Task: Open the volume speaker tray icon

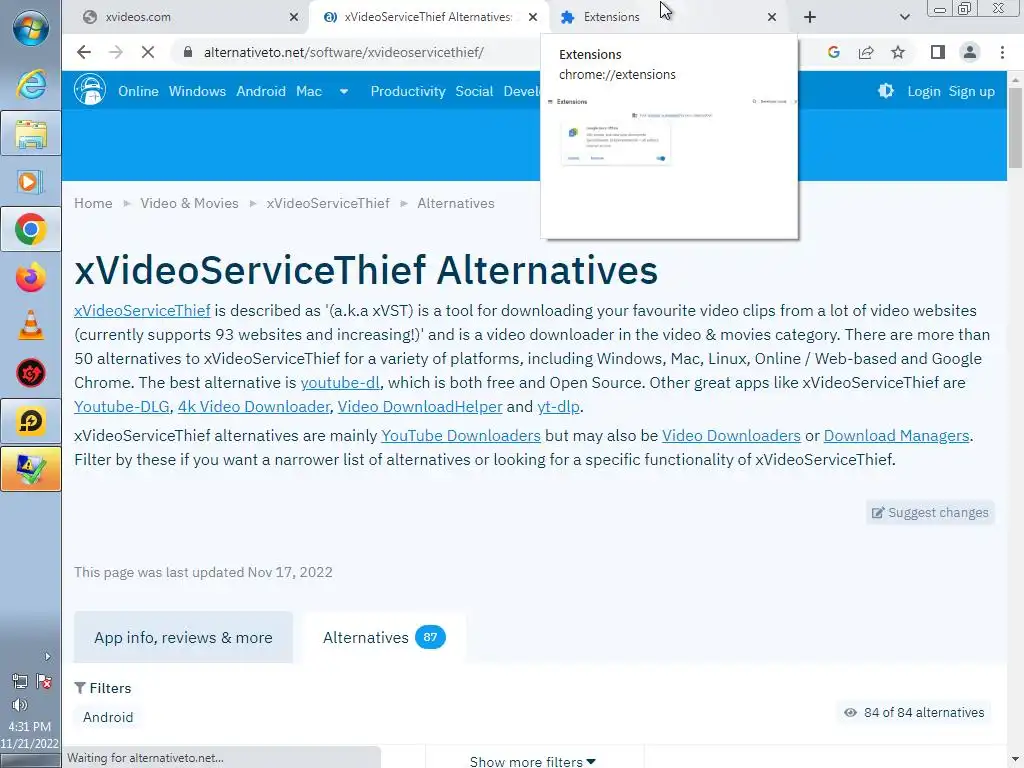Action: click(20, 705)
